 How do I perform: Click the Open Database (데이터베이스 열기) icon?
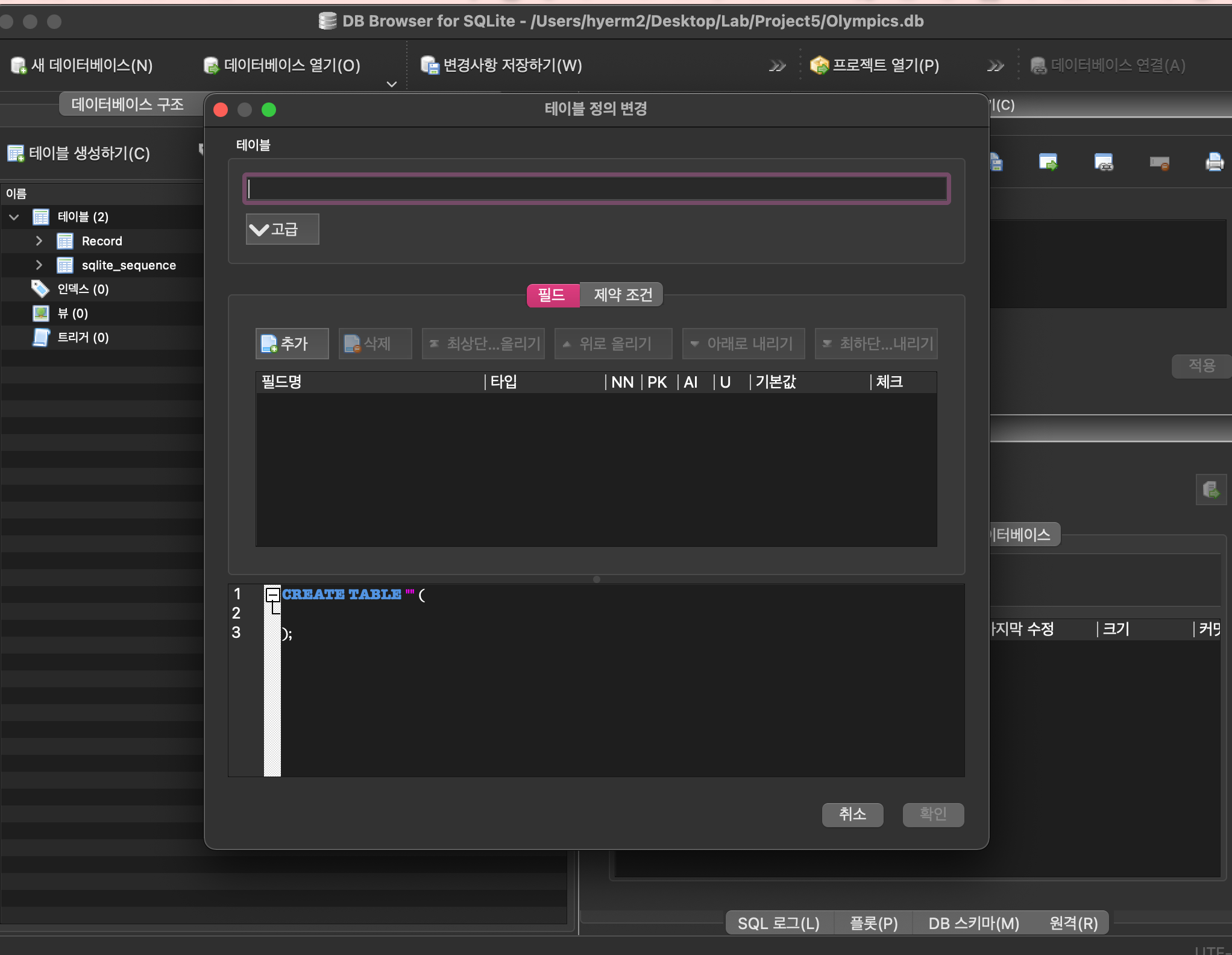tap(211, 65)
